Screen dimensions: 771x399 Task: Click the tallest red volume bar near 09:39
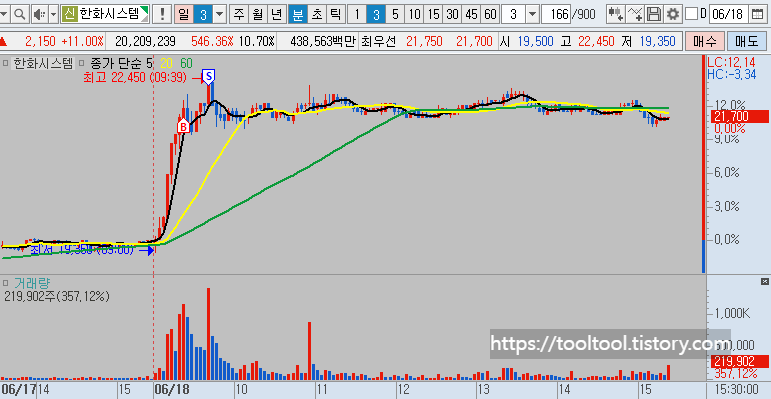click(208, 334)
